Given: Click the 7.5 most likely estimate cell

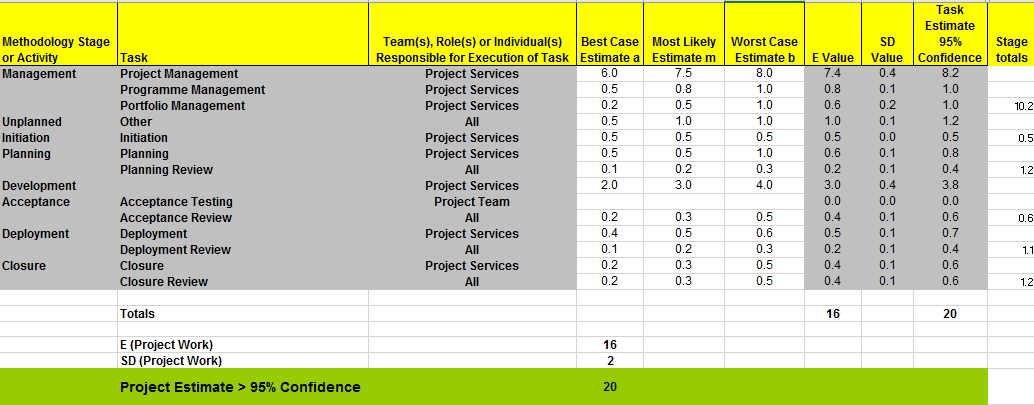Looking at the screenshot, I should [683, 74].
